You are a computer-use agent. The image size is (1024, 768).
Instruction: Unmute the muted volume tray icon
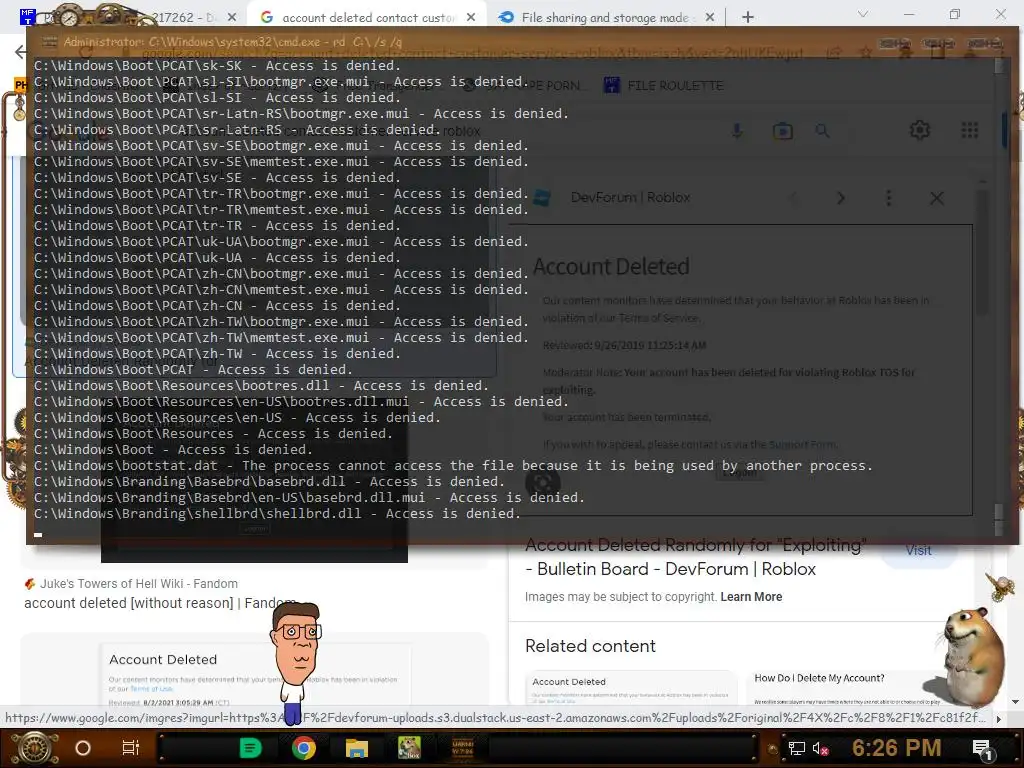point(820,748)
